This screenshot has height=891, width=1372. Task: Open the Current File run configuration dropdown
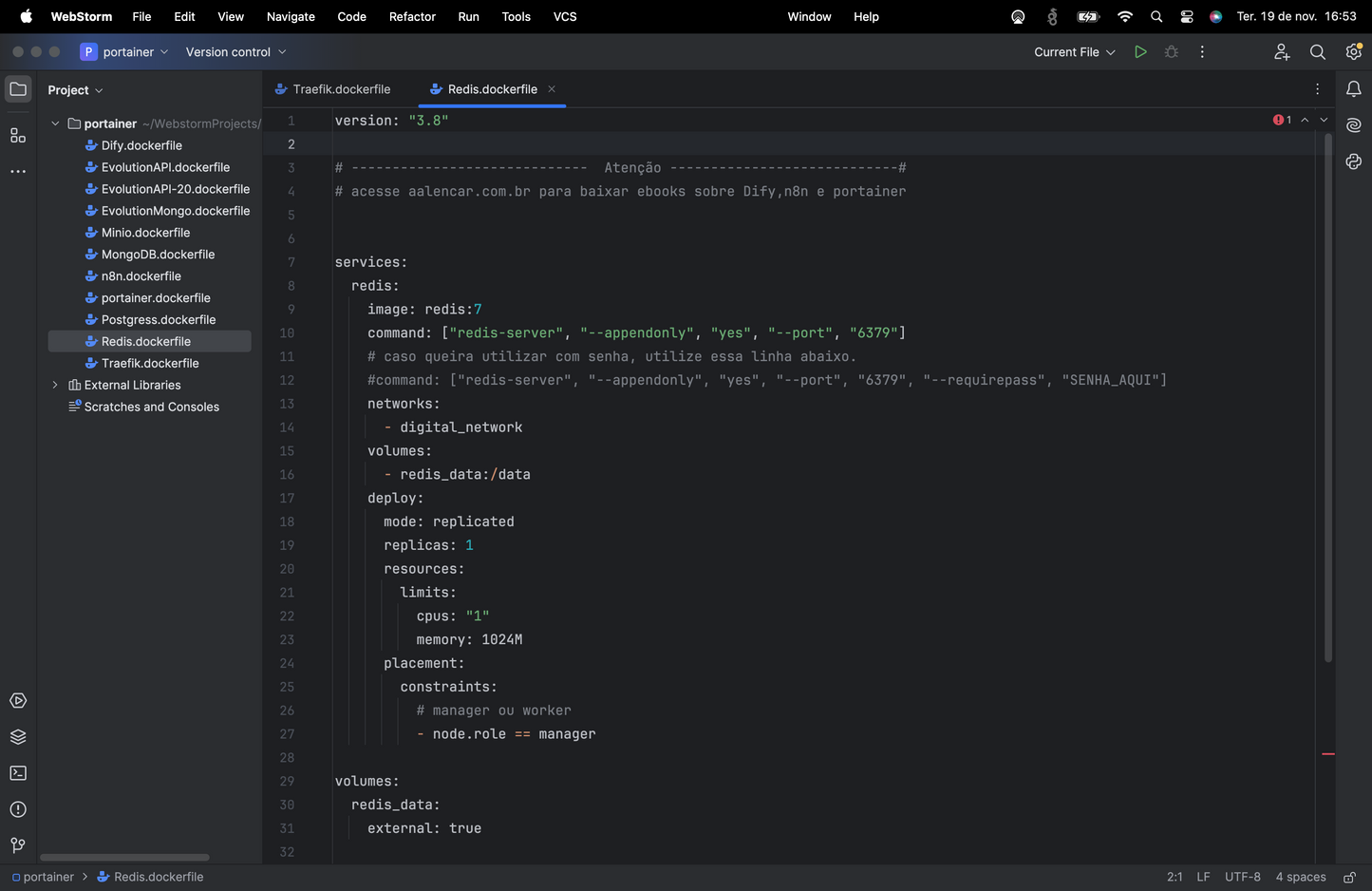click(x=1072, y=52)
